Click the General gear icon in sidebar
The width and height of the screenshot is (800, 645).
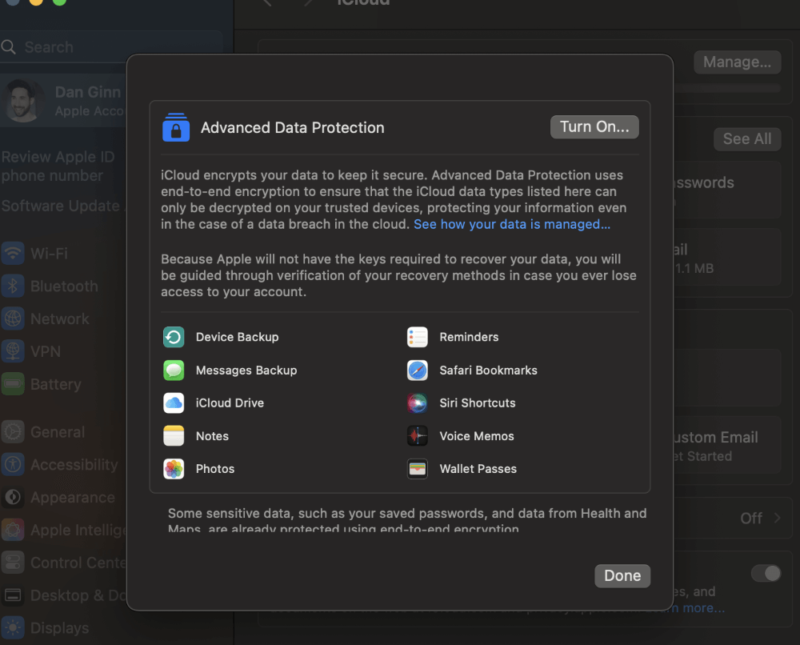13,432
